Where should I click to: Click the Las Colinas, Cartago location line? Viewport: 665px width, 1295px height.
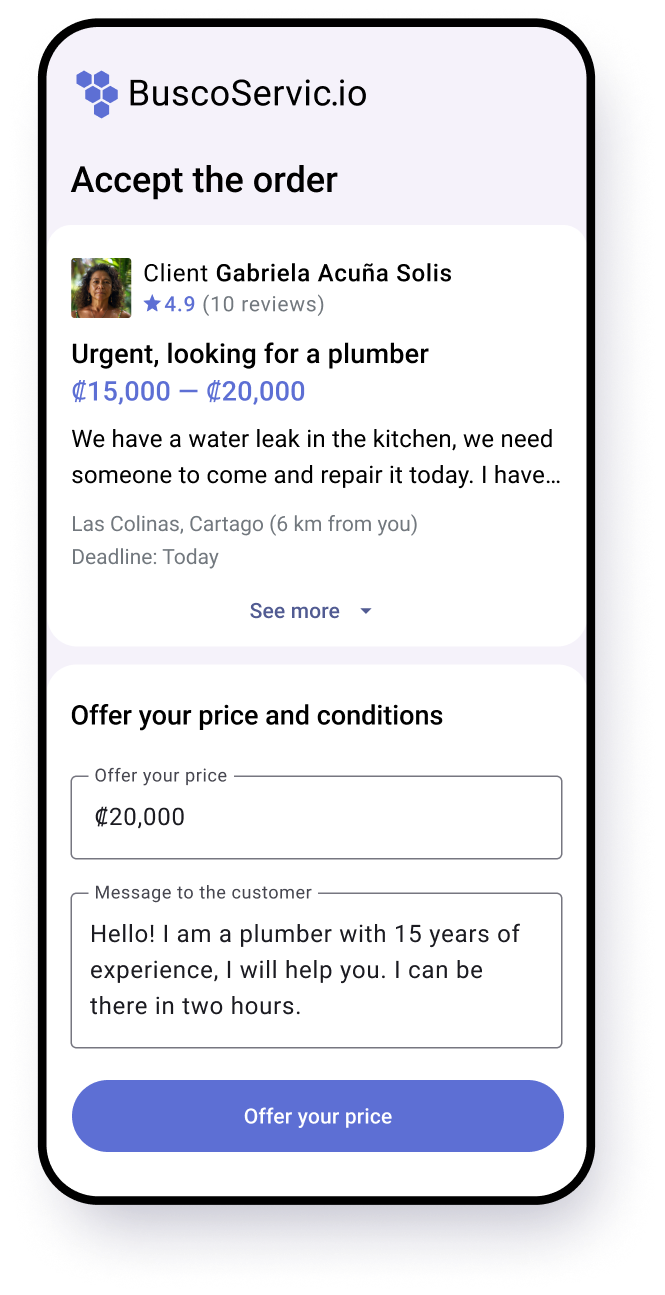pos(244,524)
